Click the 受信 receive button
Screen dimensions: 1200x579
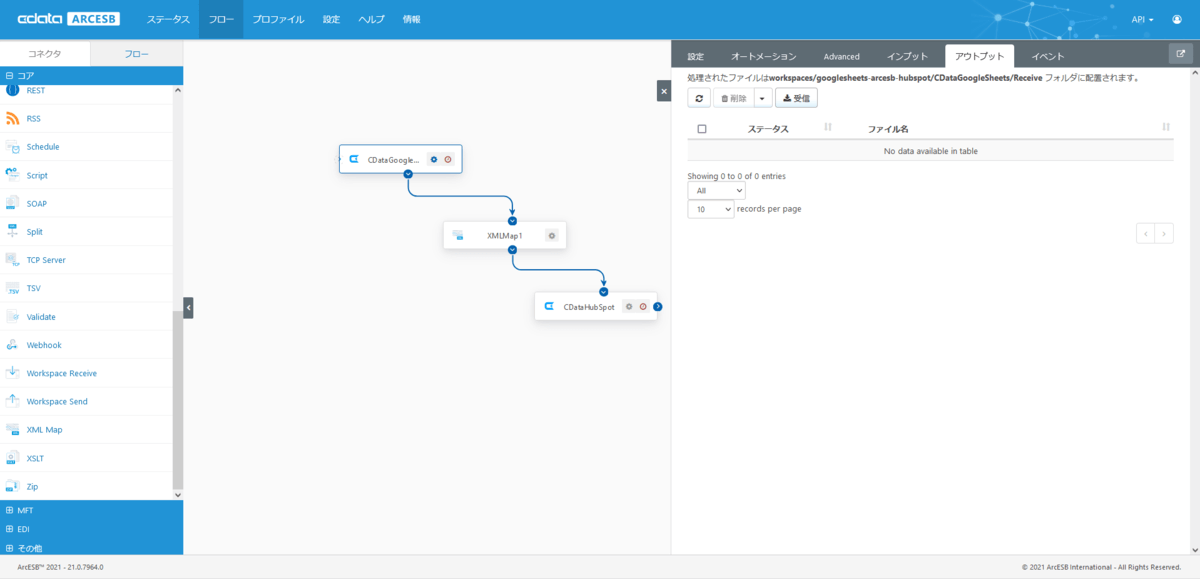(x=797, y=98)
